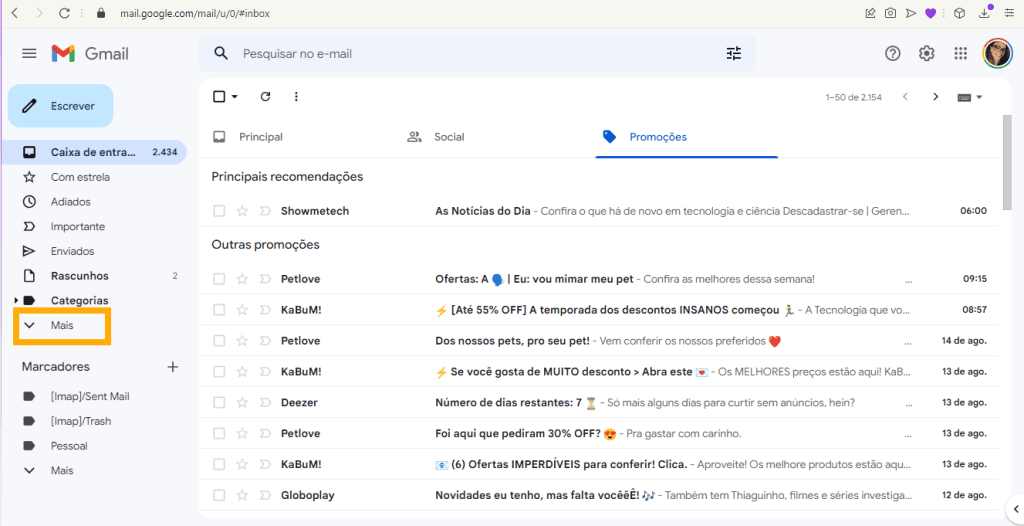Click the purple heart browser icon
Image resolution: width=1024 pixels, height=526 pixels.
(931, 13)
